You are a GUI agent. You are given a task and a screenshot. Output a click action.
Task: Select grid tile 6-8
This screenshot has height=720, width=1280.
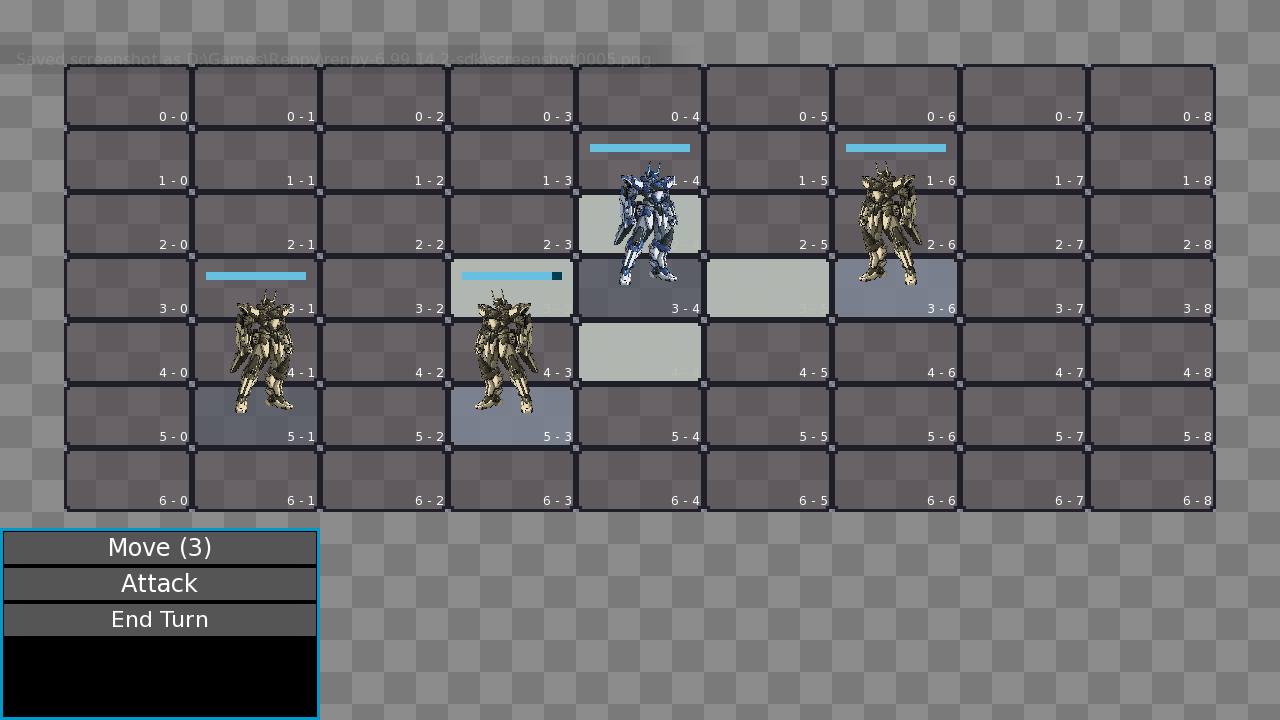[1152, 480]
